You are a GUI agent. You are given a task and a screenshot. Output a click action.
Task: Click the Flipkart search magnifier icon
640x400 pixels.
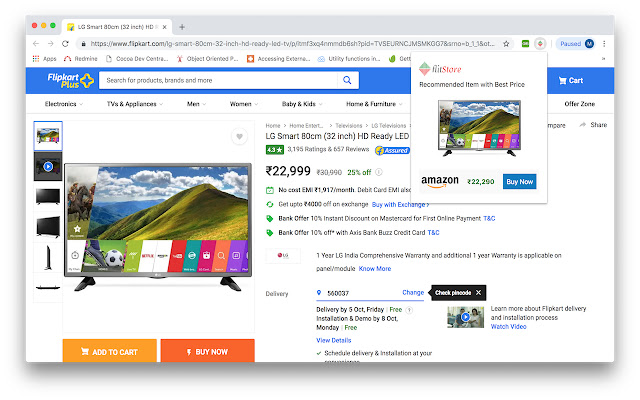click(x=347, y=80)
